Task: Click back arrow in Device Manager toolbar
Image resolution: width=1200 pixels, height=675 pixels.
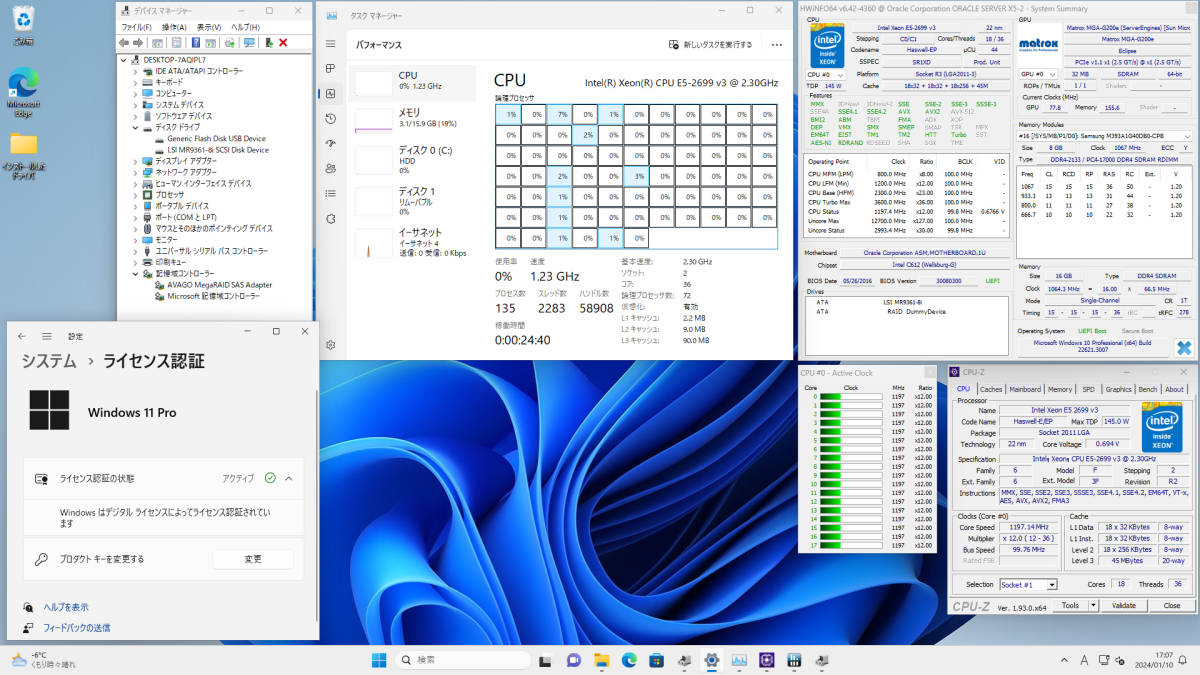Action: click(125, 42)
